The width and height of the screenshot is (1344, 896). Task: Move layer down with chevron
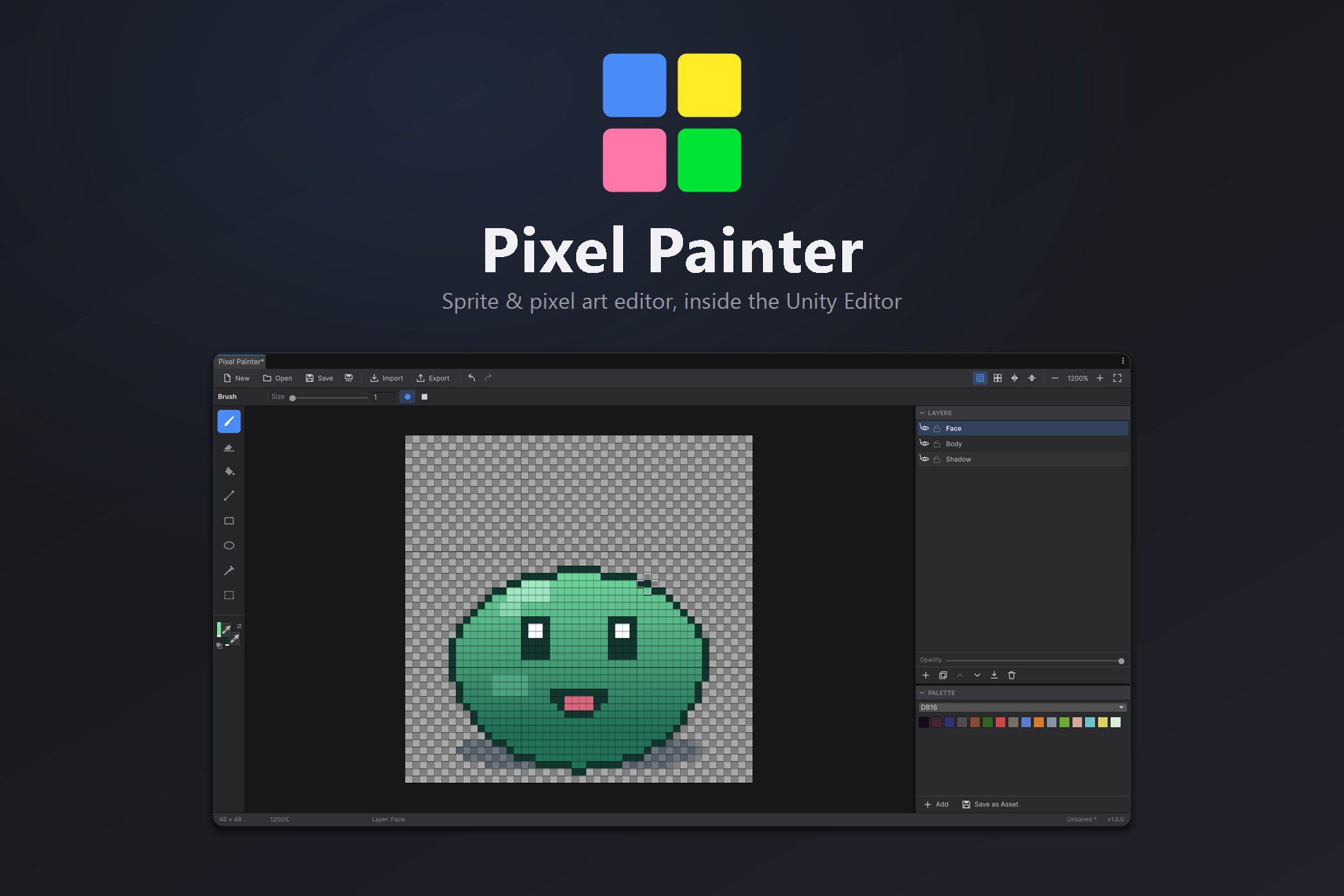[977, 675]
